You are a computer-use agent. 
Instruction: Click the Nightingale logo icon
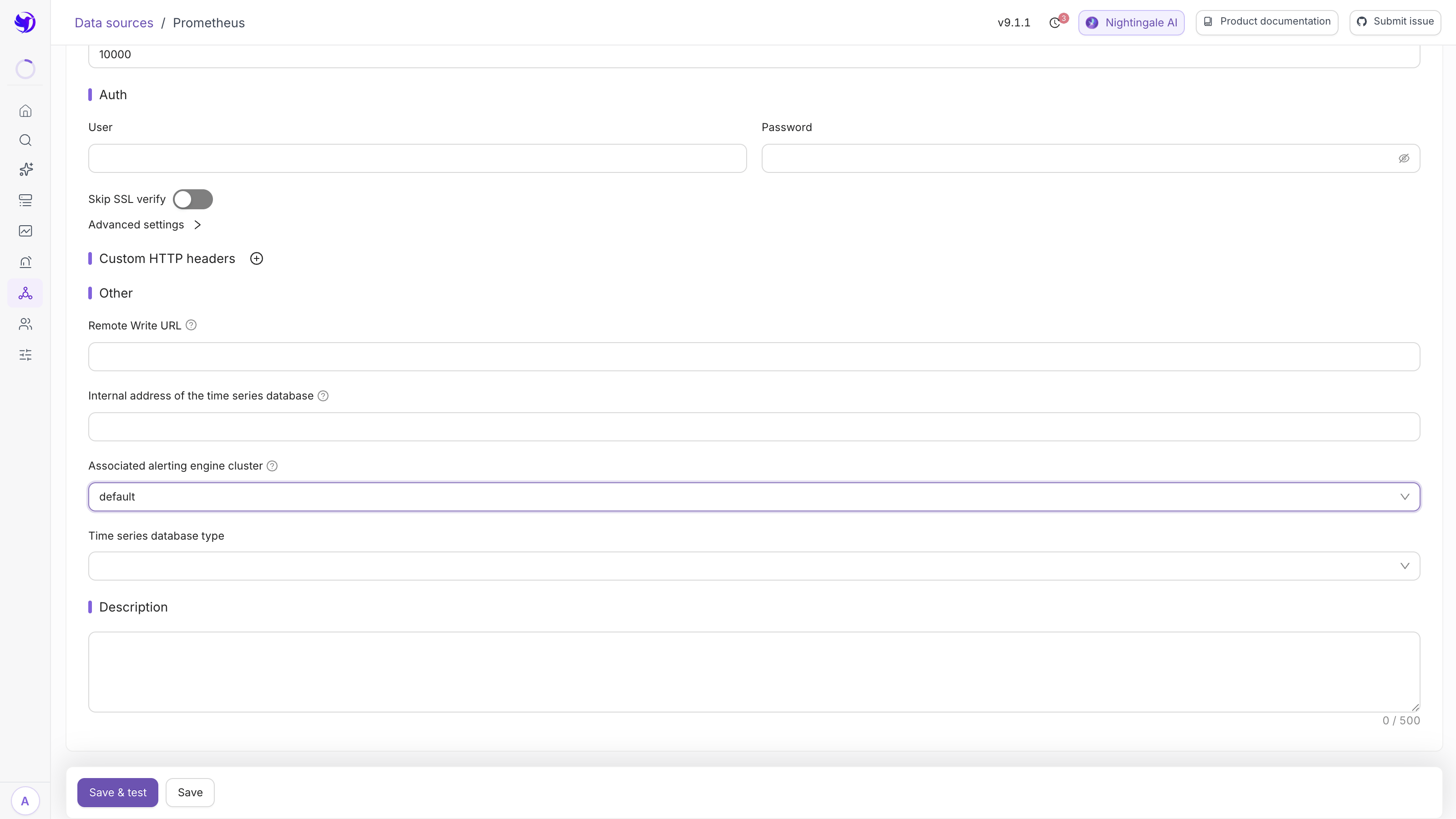tap(25, 23)
